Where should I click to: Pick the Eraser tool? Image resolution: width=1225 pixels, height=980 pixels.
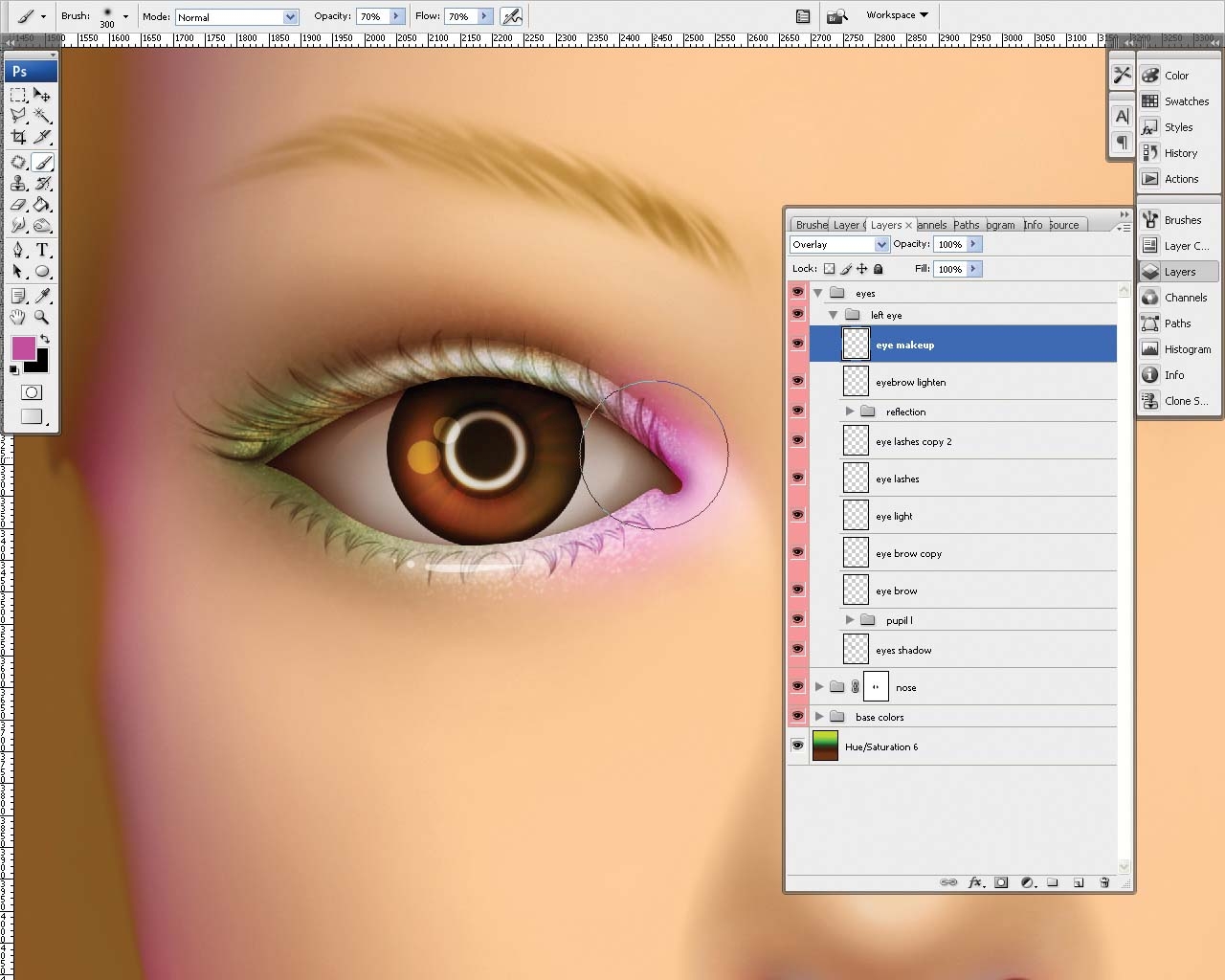tap(18, 205)
